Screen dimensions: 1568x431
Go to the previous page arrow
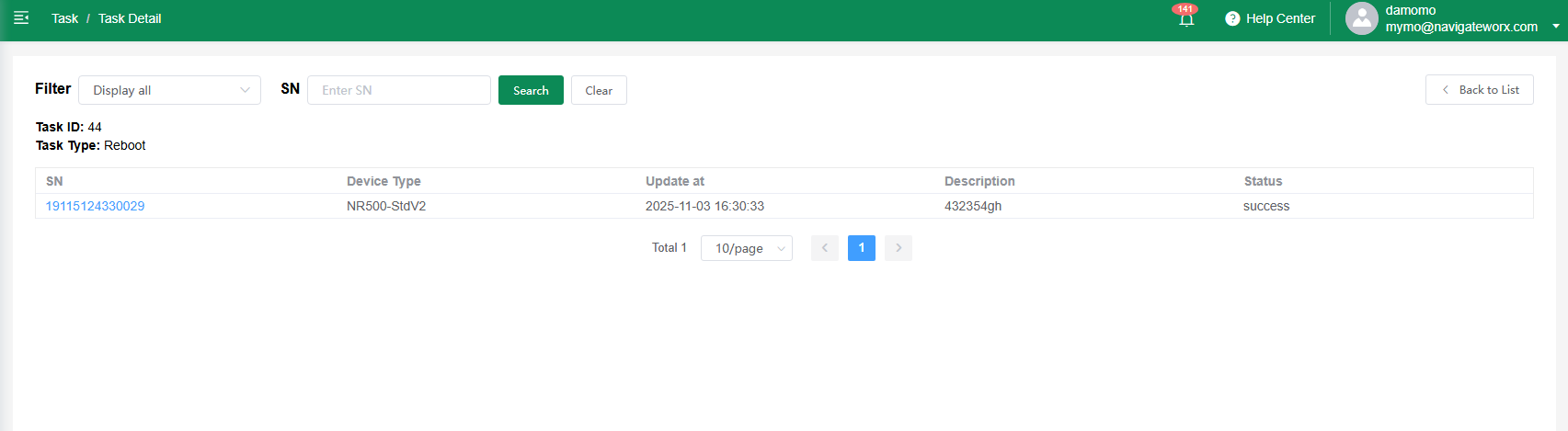(824, 248)
